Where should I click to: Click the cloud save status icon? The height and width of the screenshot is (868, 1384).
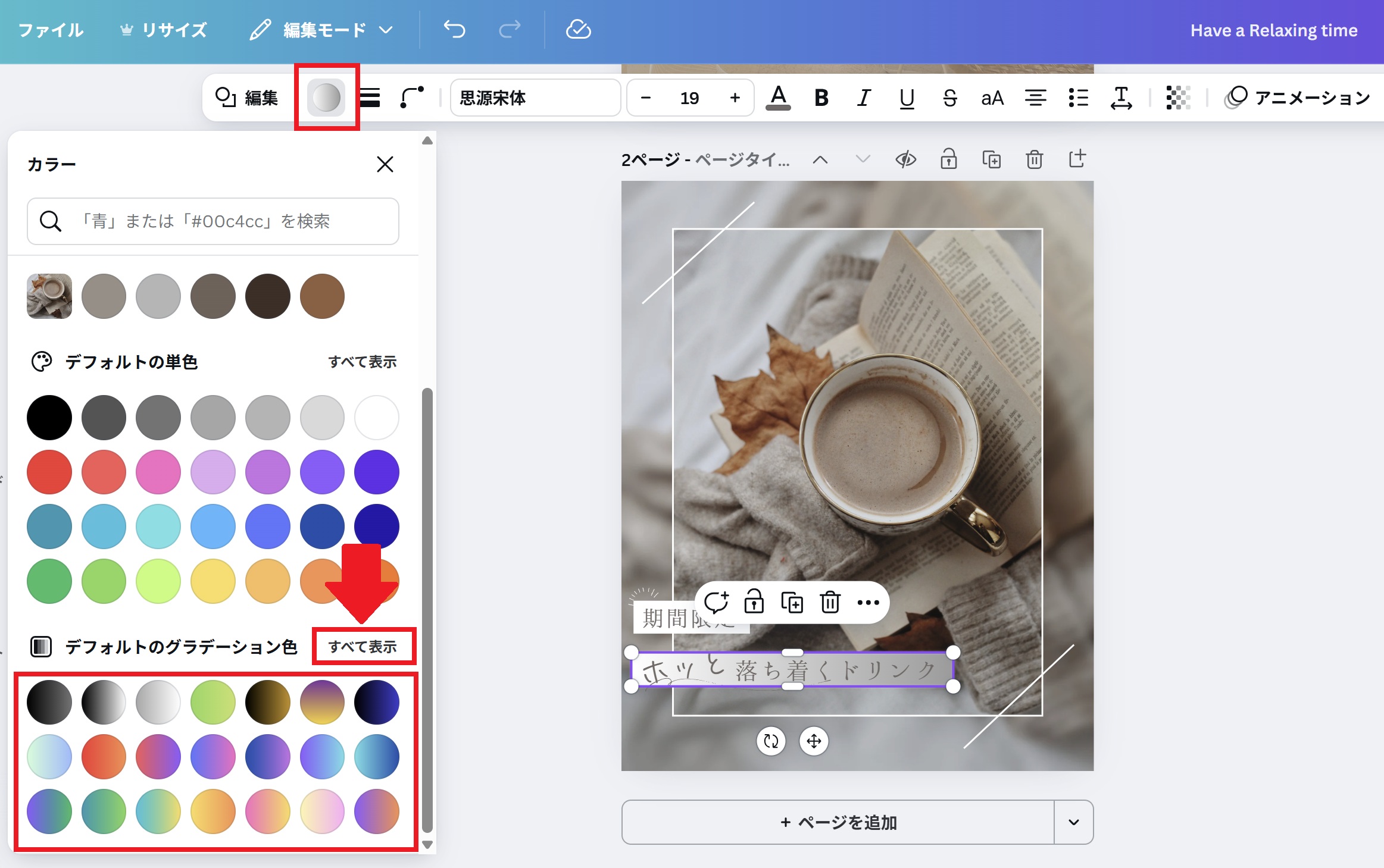point(578,29)
